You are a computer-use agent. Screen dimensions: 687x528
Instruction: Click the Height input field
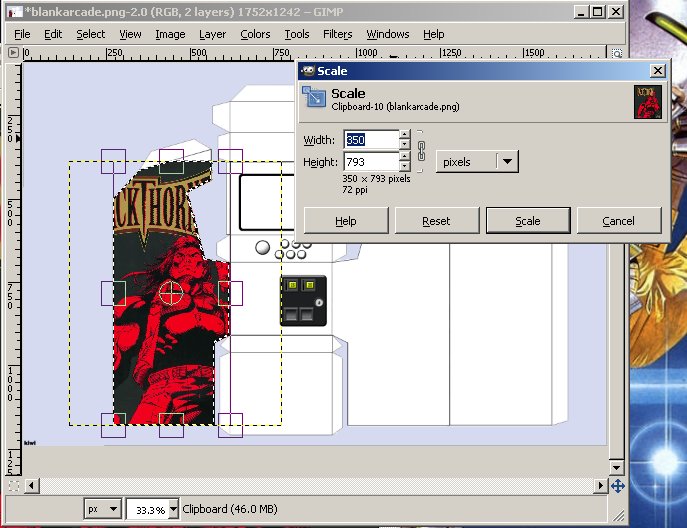pyautogui.click(x=371, y=162)
